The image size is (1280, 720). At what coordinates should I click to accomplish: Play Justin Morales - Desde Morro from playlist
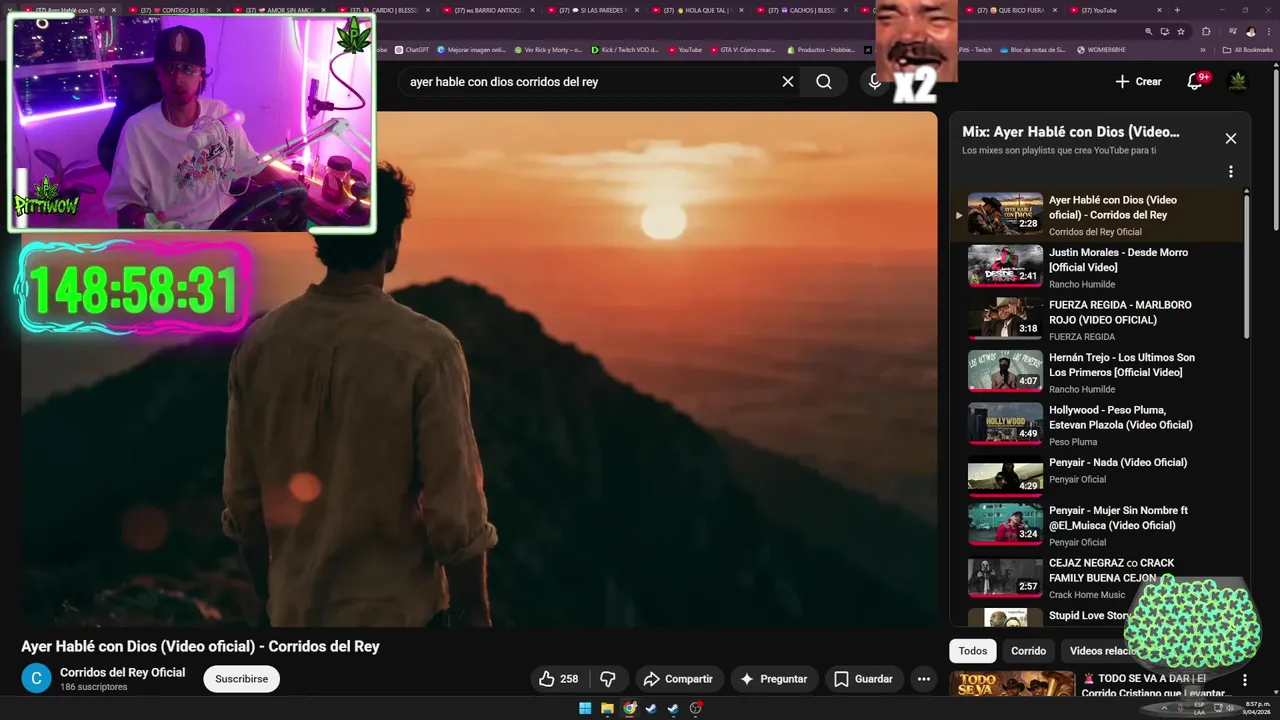pos(1100,267)
